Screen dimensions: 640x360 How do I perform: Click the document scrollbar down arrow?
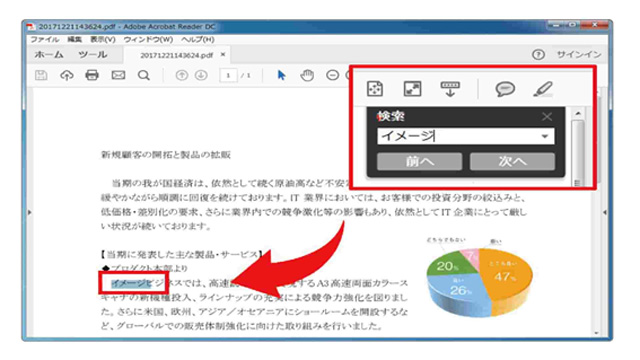pyautogui.click(x=596, y=333)
